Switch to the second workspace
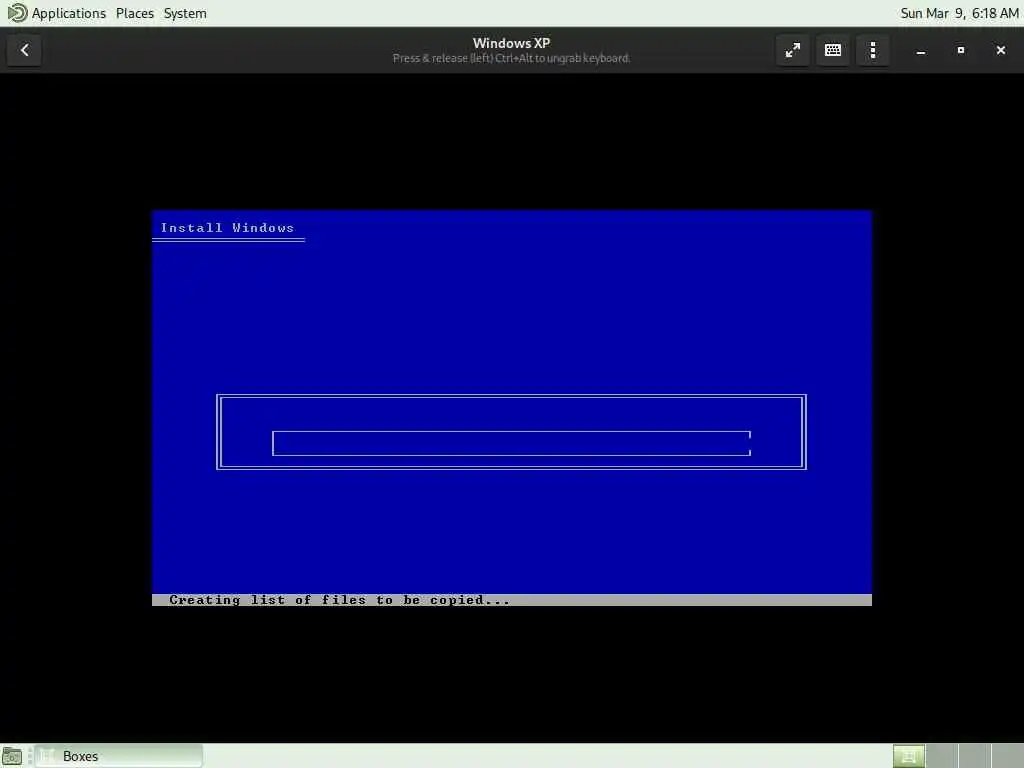1024x768 pixels. [x=942, y=756]
